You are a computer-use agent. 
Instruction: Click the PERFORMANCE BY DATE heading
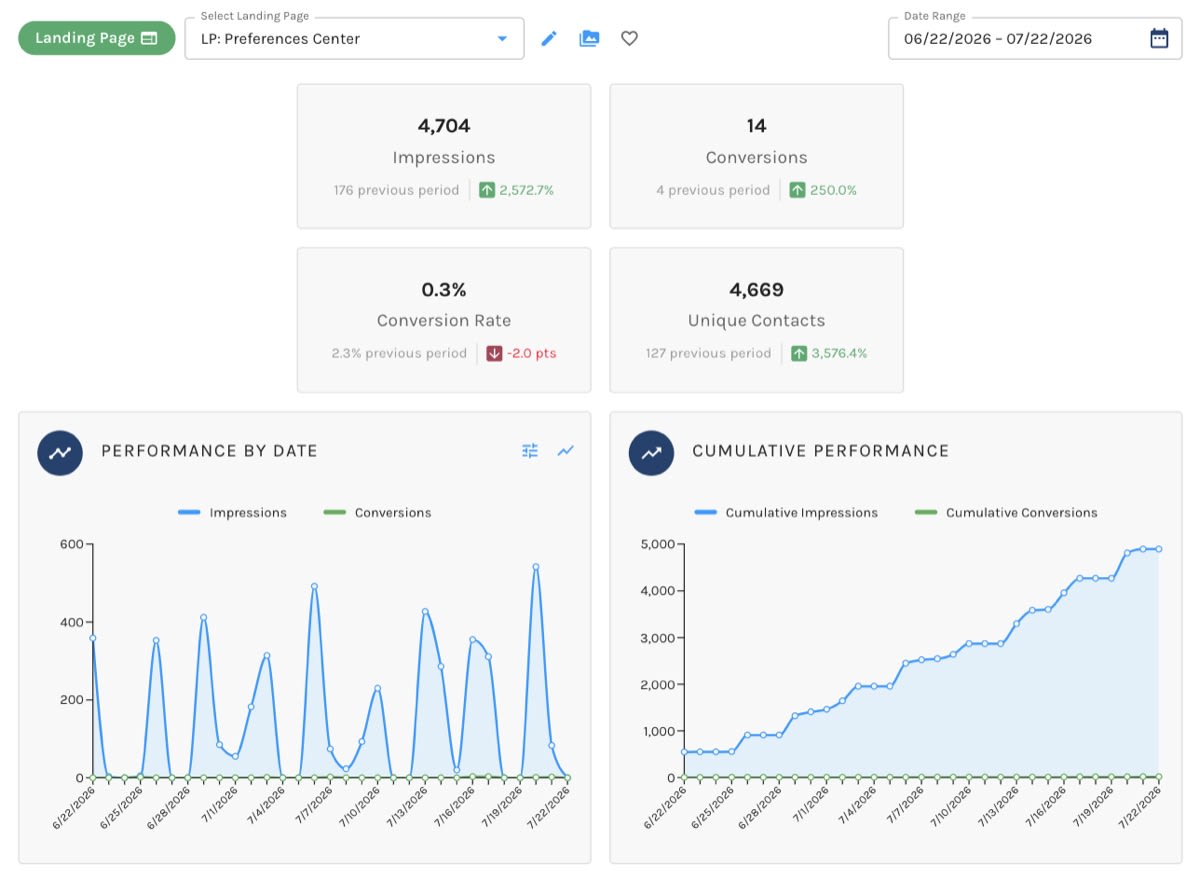[209, 451]
